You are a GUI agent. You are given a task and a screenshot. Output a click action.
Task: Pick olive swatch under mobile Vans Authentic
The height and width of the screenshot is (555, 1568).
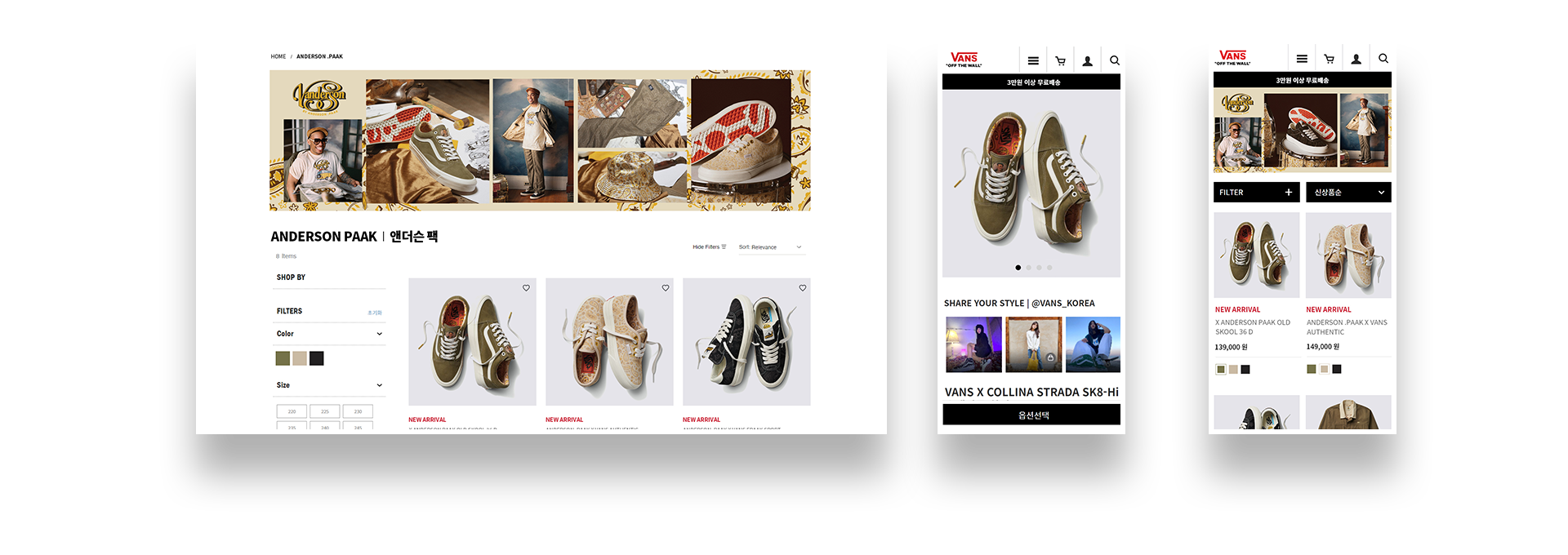pos(1312,369)
